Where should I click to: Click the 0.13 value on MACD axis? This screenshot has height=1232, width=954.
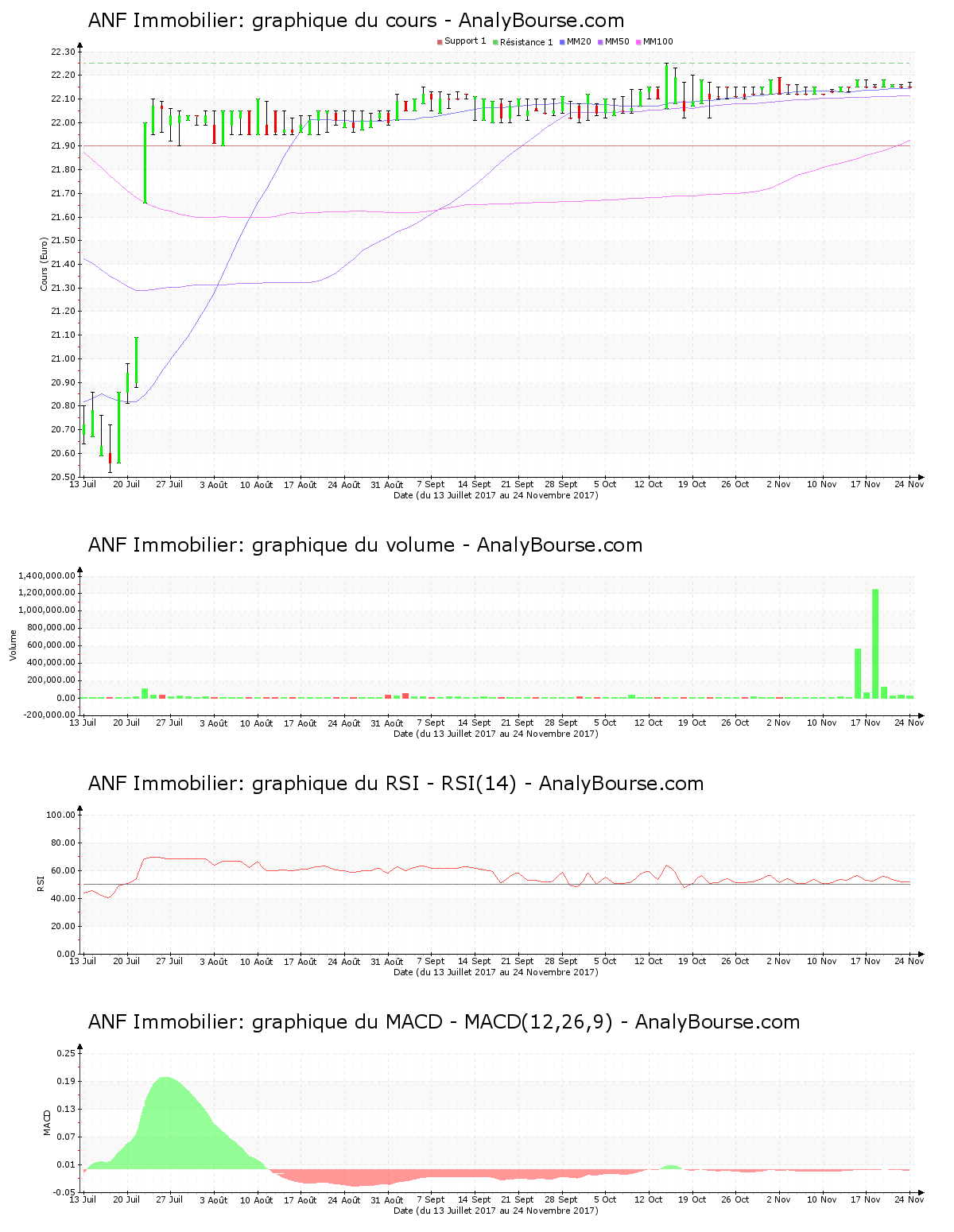coord(67,1109)
